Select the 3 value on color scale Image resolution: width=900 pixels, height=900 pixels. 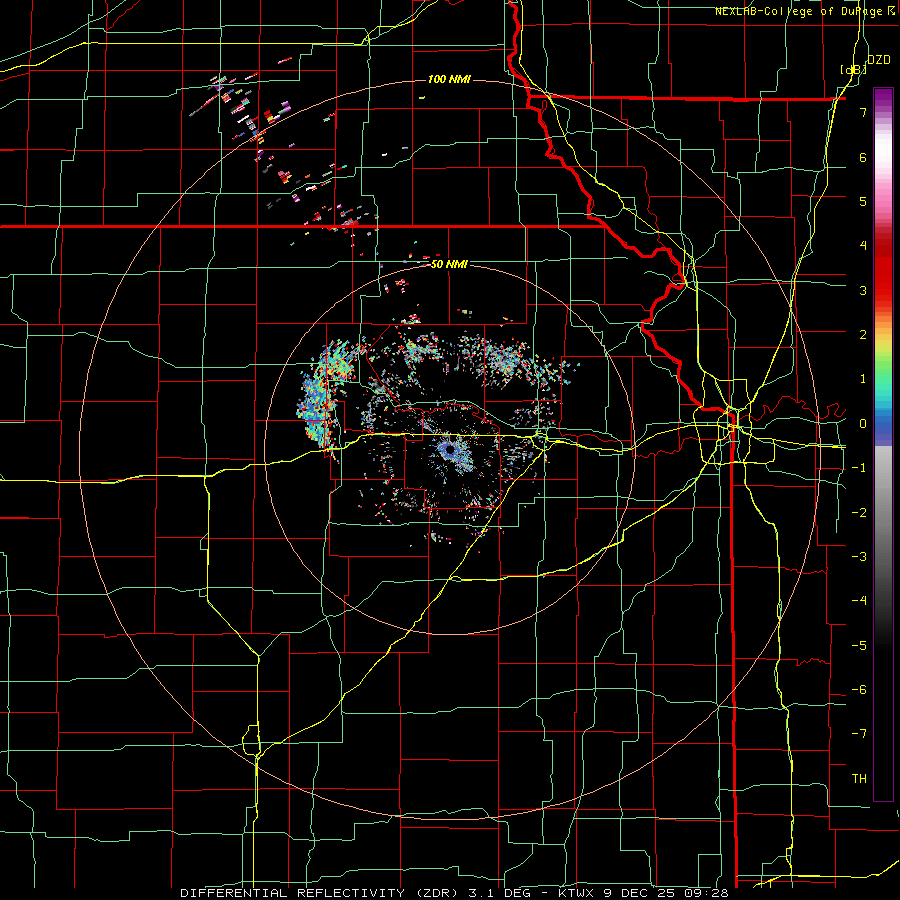pyautogui.click(x=863, y=290)
